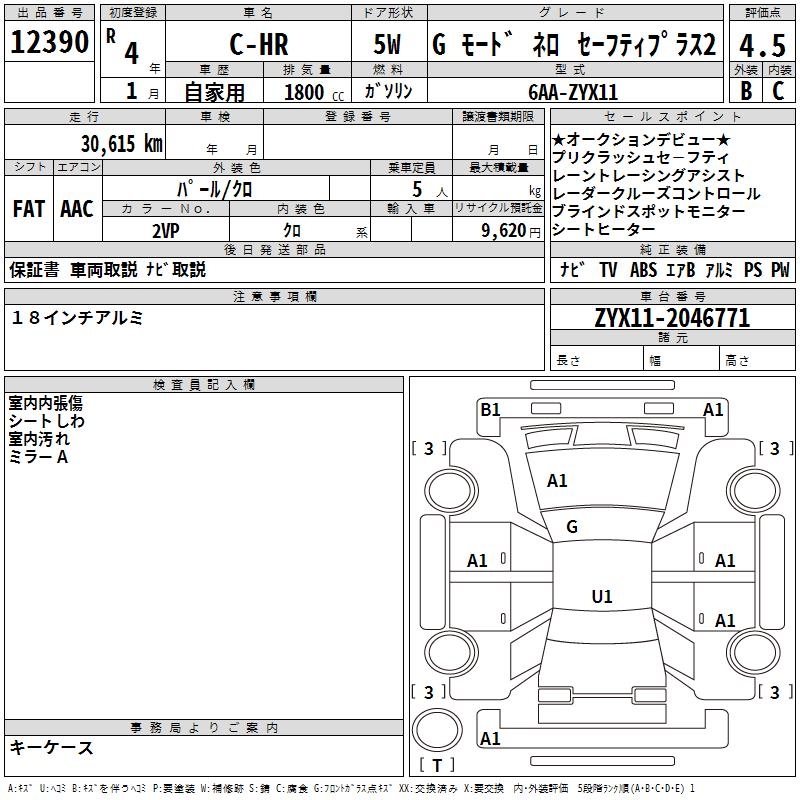Screen dimensions: 800x800
Task: Click the front-left wheel circle in diagram
Action: [x=450, y=491]
